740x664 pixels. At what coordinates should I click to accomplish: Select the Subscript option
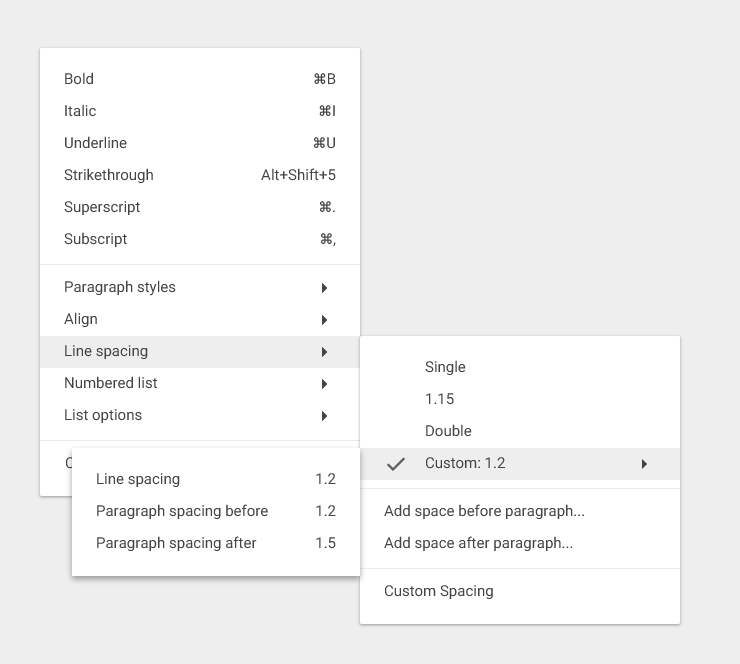click(x=96, y=239)
